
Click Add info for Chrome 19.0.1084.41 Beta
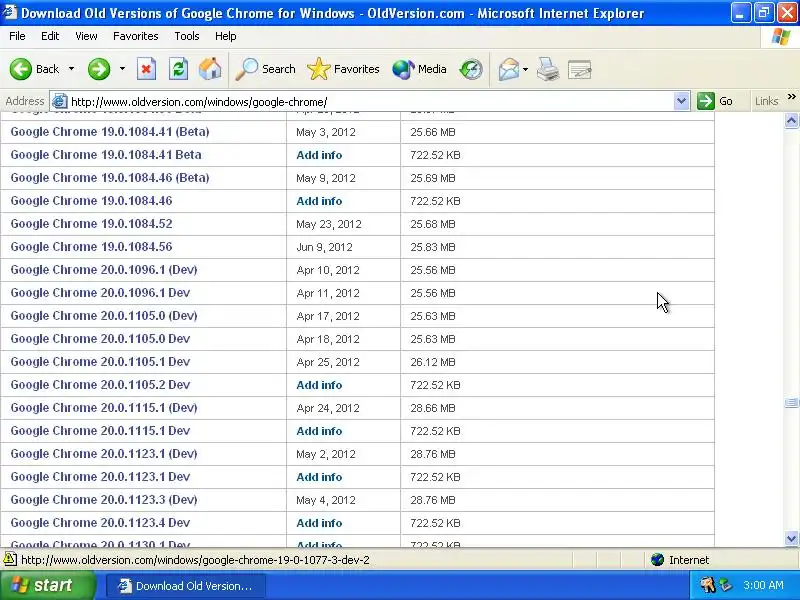point(319,155)
